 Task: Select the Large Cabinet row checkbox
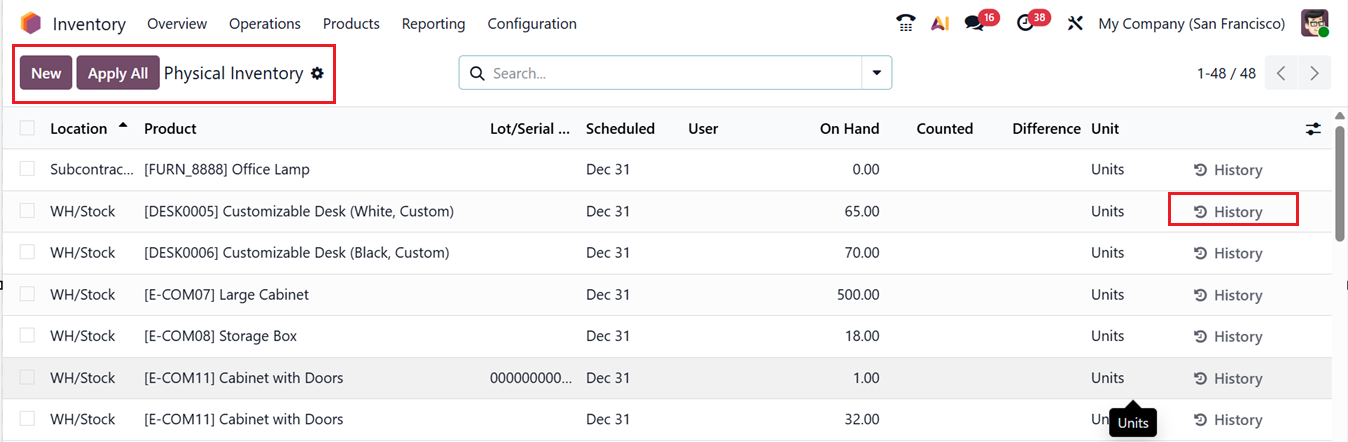point(27,294)
